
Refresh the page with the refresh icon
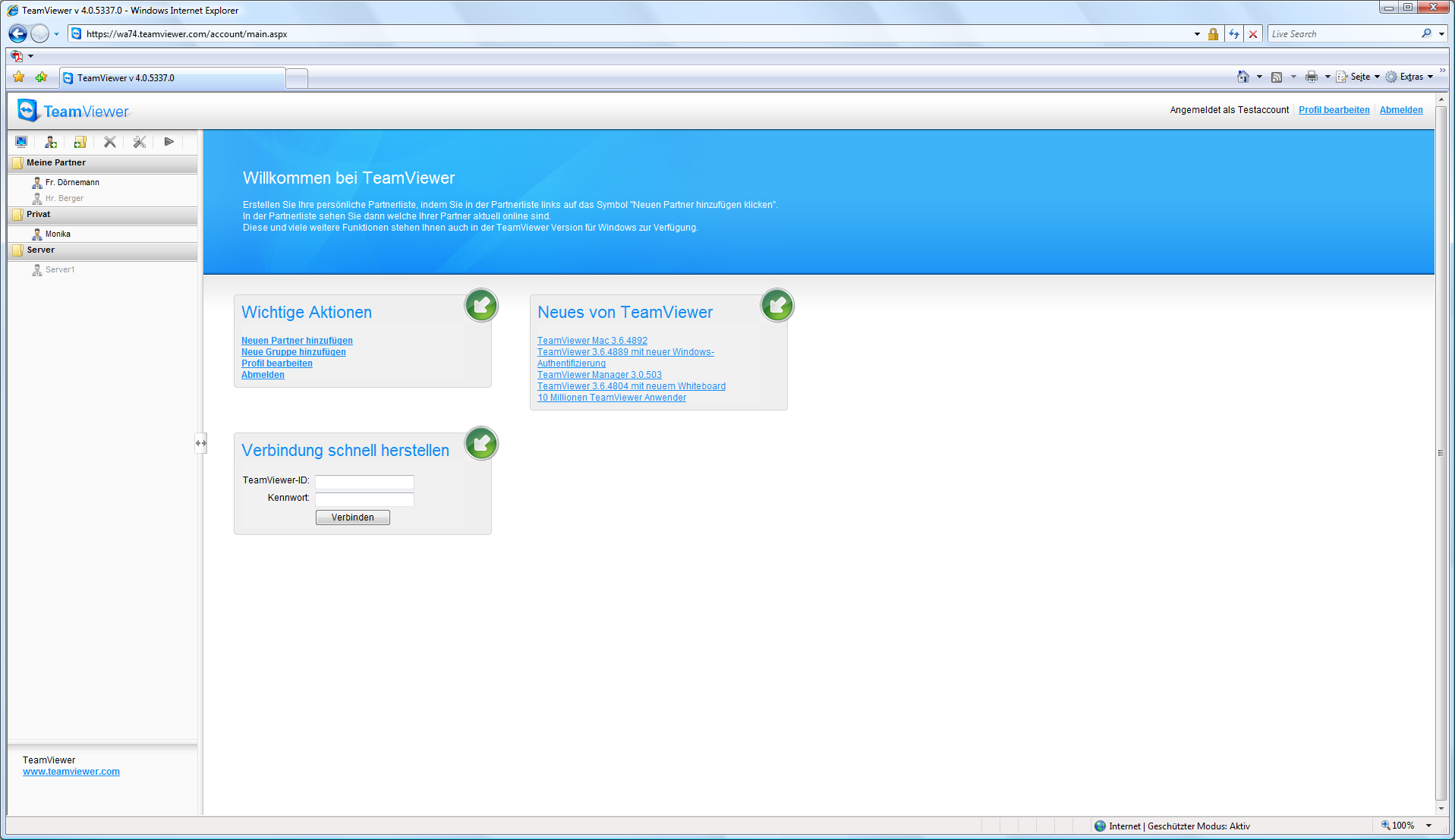click(x=1233, y=33)
